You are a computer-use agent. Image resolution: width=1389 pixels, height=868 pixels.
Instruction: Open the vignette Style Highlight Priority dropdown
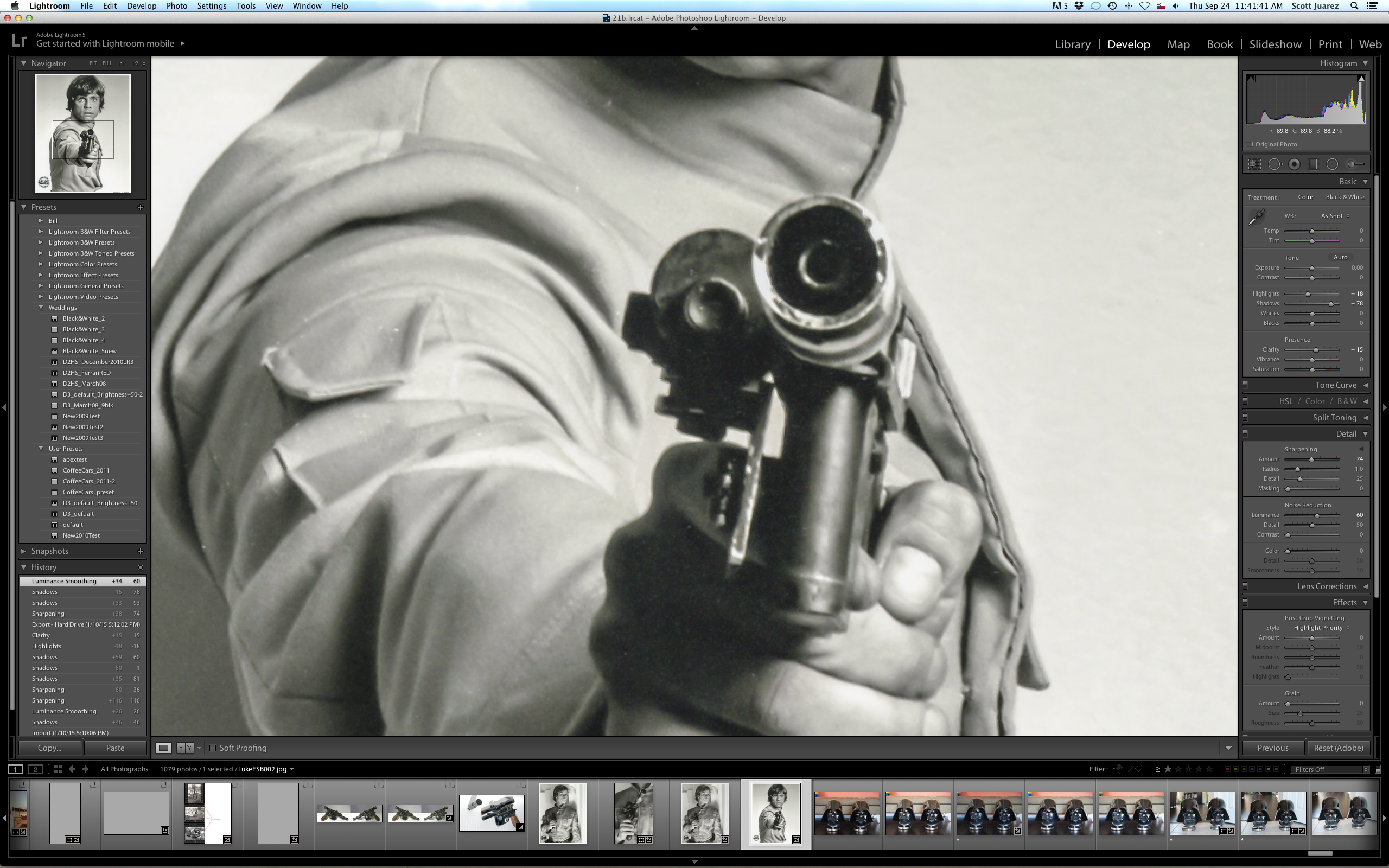1322,628
